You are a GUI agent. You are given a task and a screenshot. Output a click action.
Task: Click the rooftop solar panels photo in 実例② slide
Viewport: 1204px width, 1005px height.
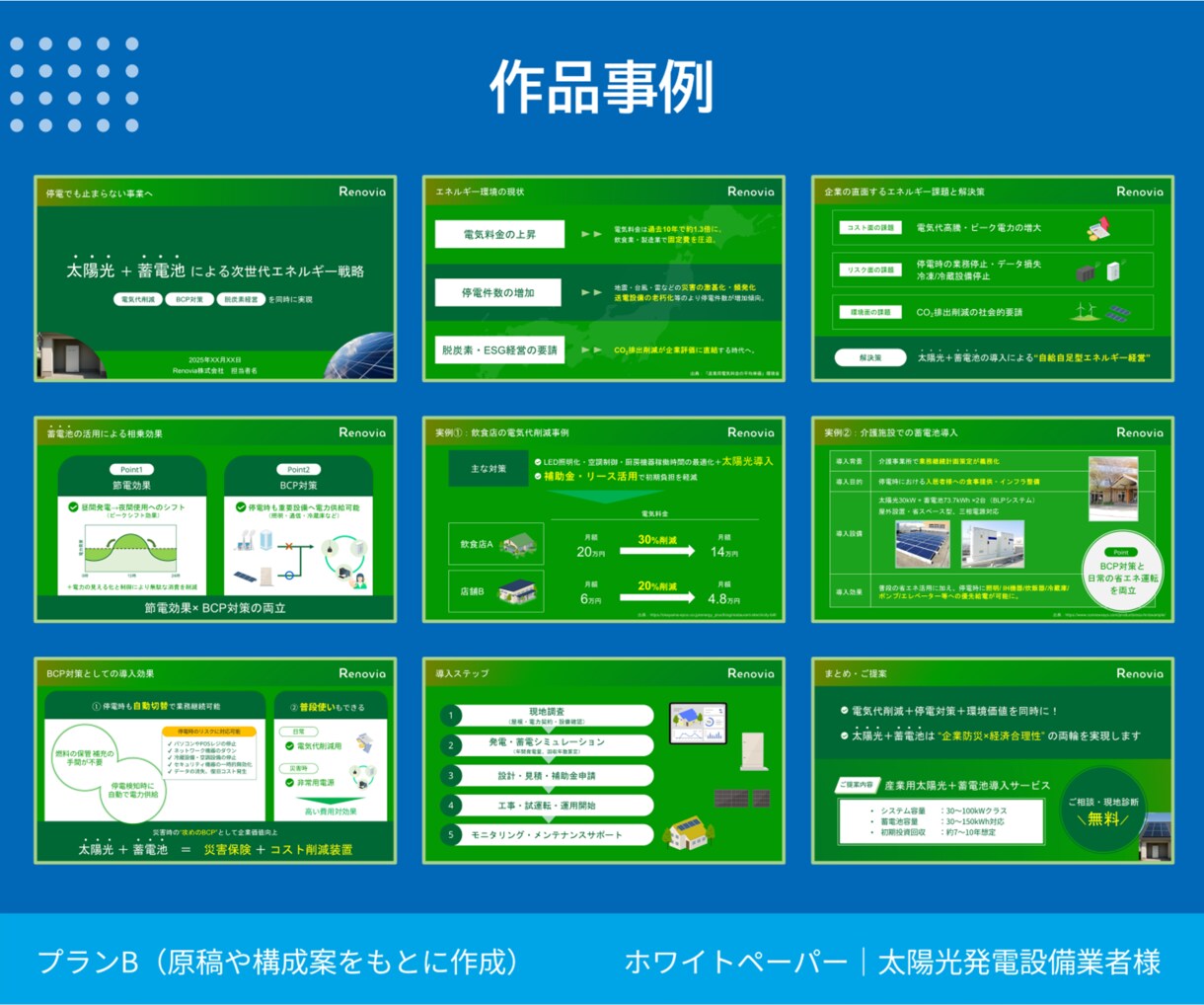click(923, 544)
